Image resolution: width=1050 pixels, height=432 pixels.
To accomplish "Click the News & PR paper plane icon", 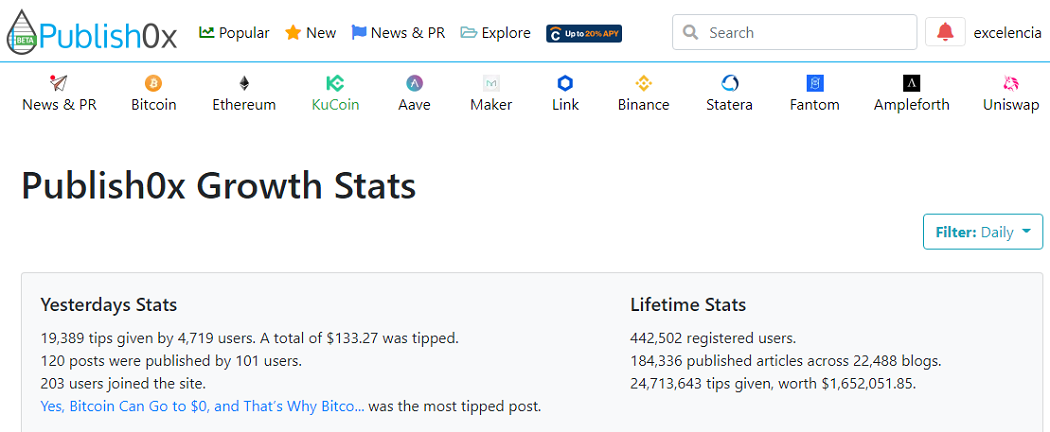I will [x=59, y=83].
